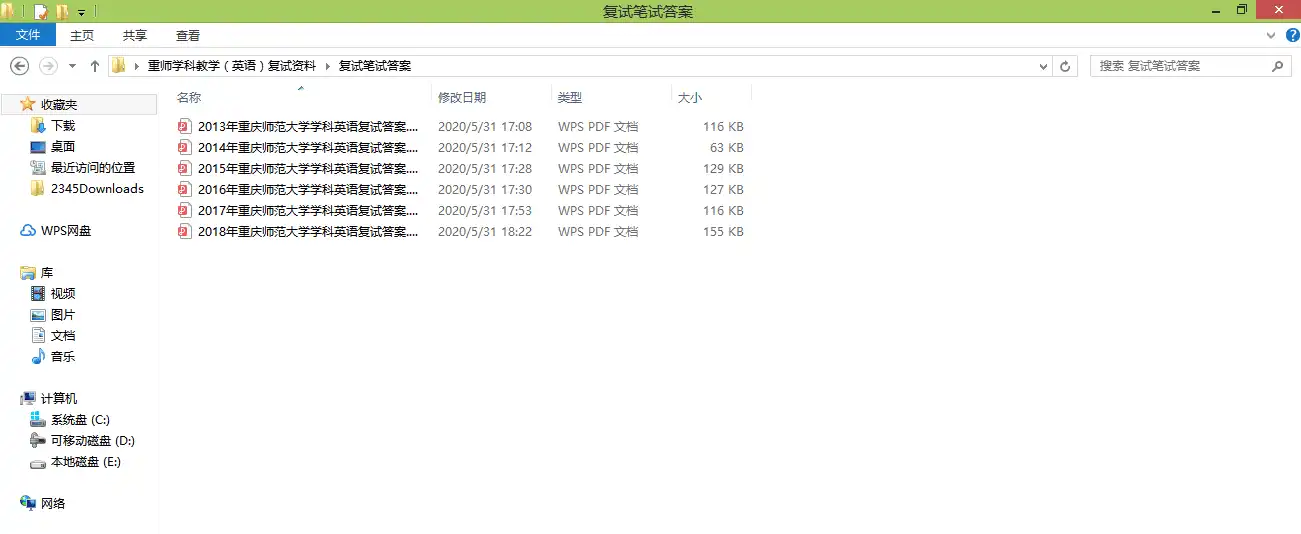Open 收藏夹 in navigation pane
Viewport: 1301px width, 534px height.
pyautogui.click(x=59, y=104)
